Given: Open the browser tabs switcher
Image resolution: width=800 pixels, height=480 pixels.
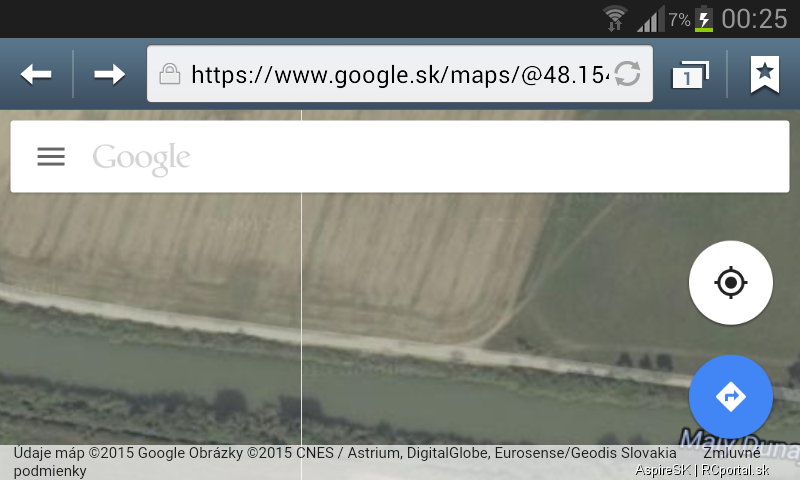Looking at the screenshot, I should click(690, 75).
